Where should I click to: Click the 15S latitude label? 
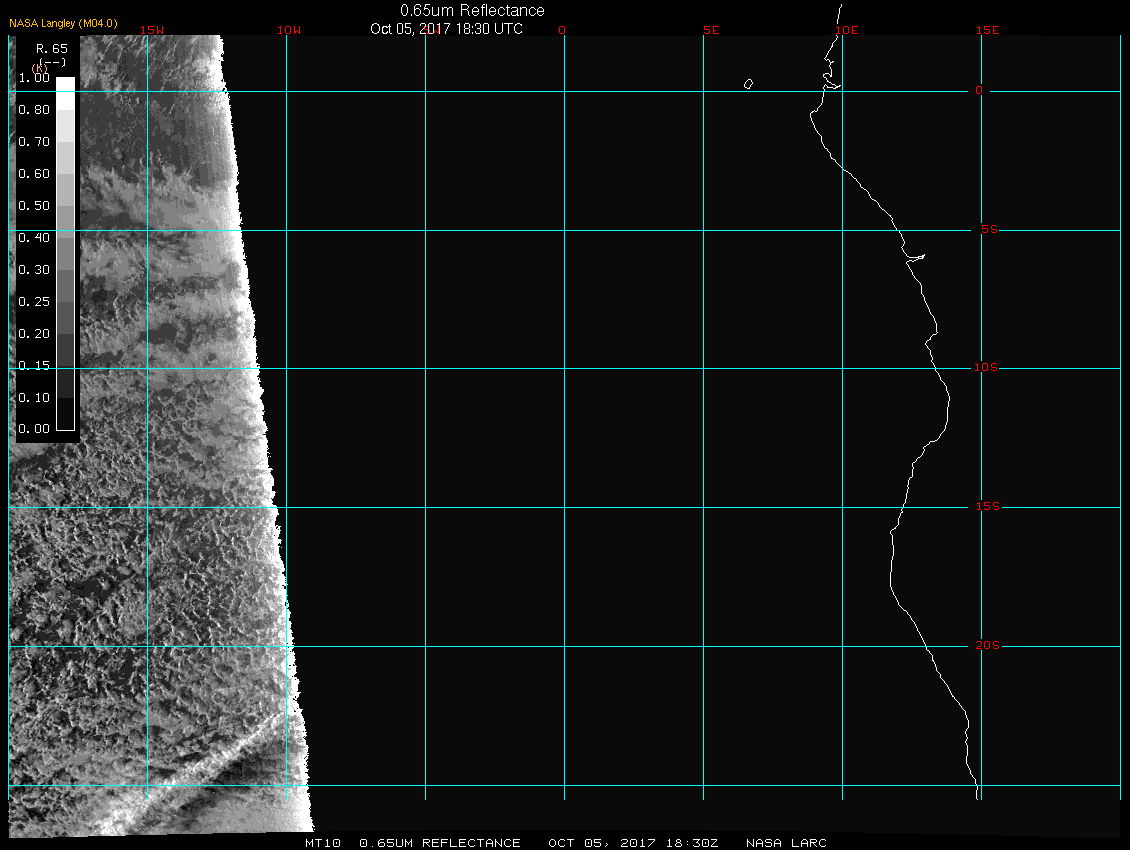986,507
